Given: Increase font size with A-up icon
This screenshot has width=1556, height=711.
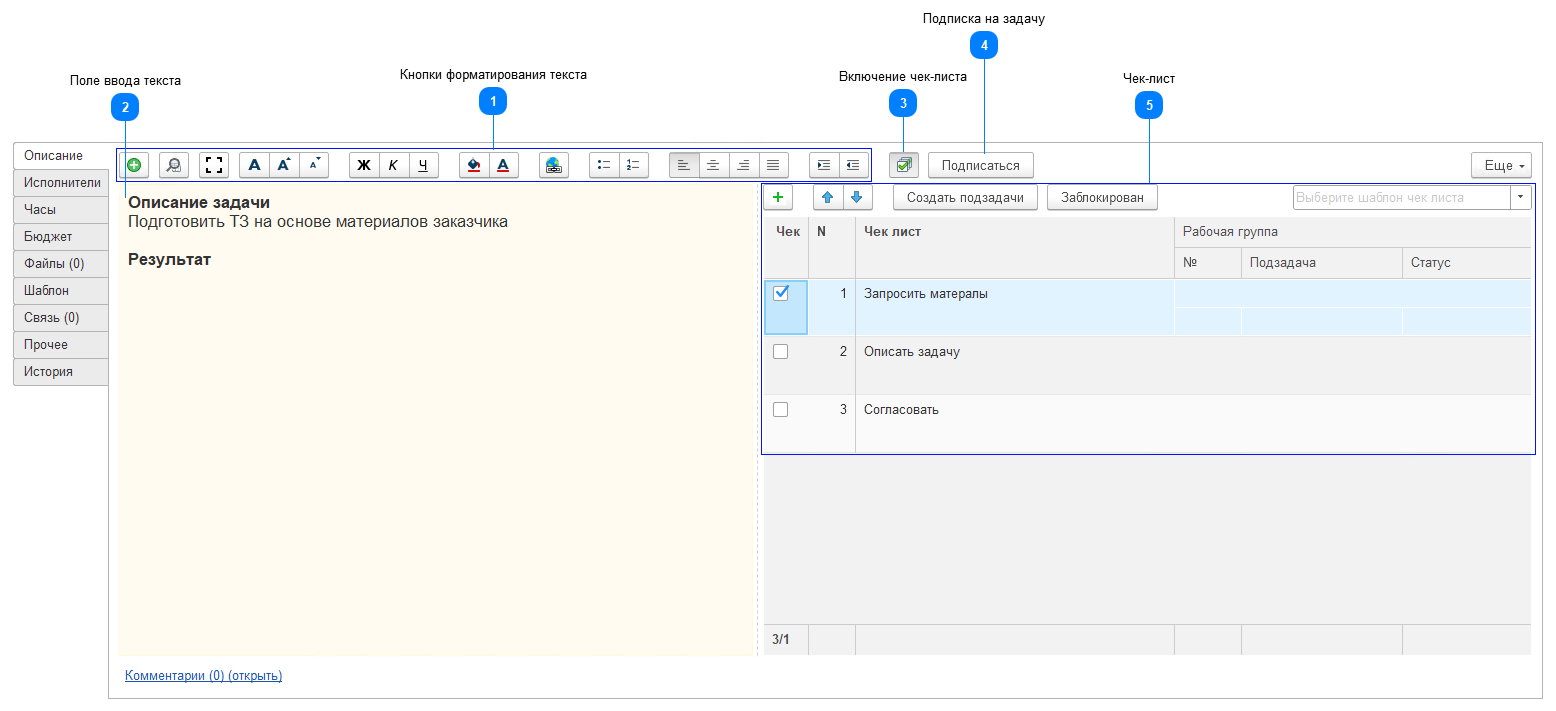Looking at the screenshot, I should point(284,165).
